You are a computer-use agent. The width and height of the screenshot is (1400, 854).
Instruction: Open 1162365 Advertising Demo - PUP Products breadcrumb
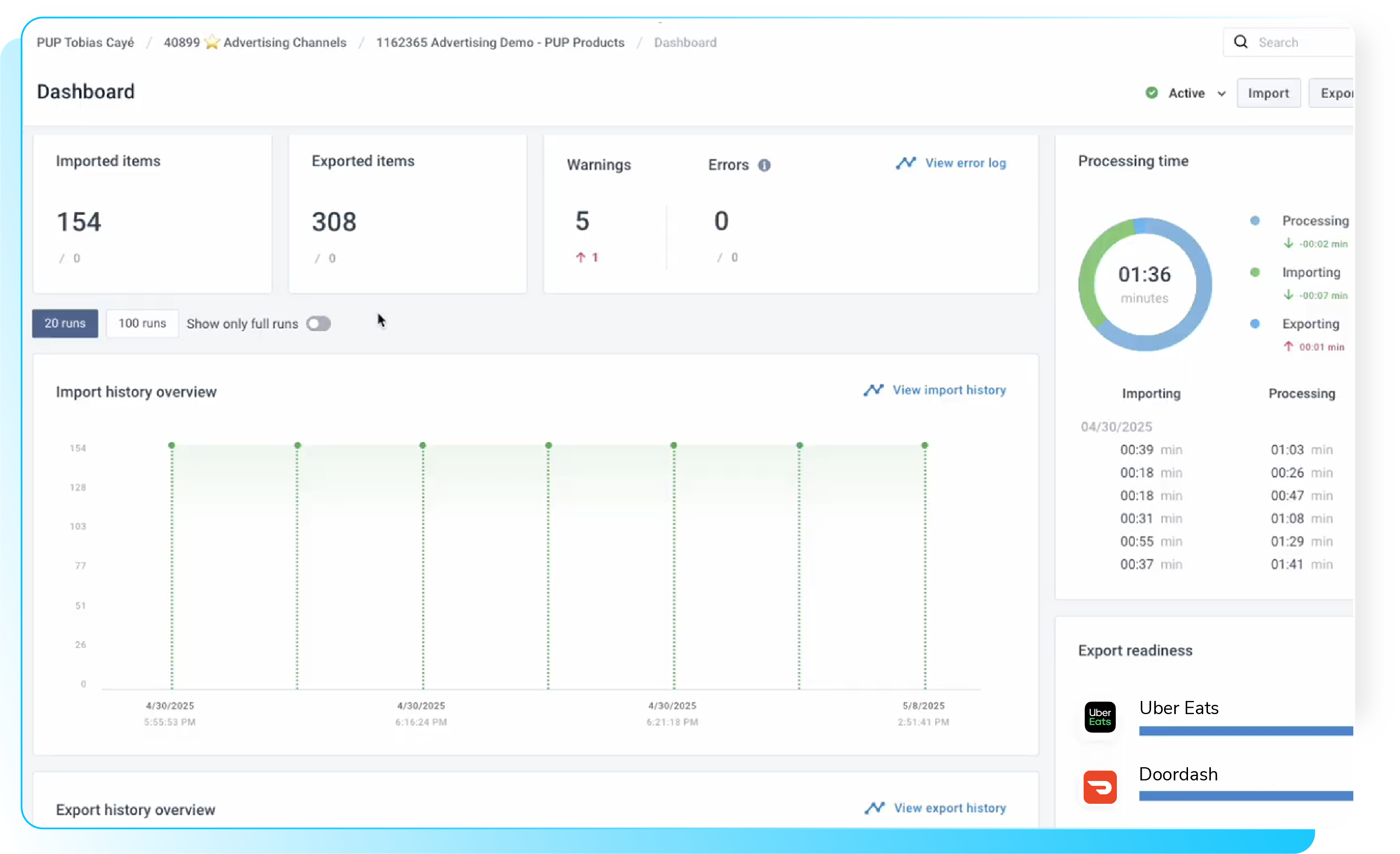[x=500, y=42]
